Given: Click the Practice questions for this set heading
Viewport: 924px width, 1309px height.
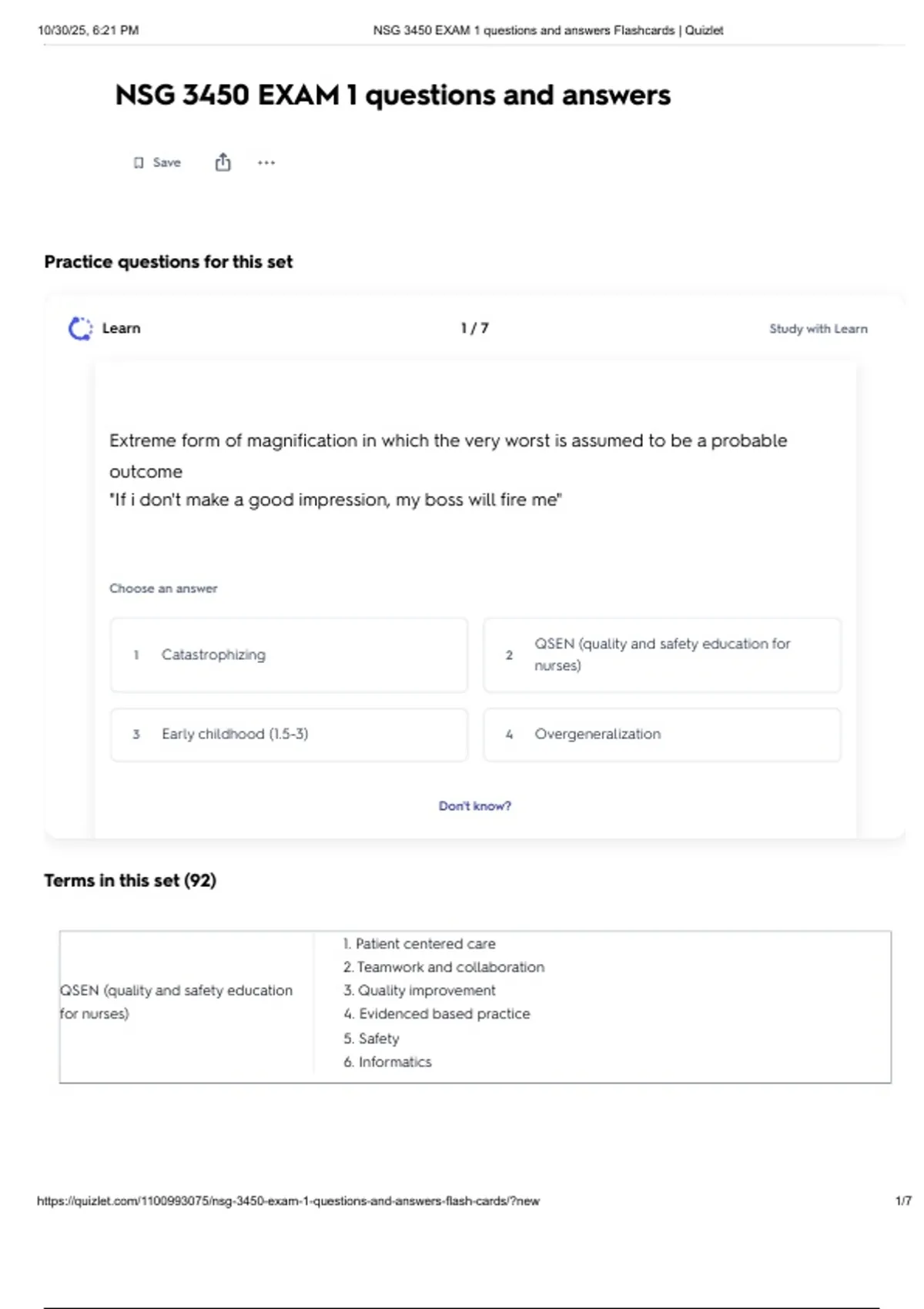Looking at the screenshot, I should point(169,262).
